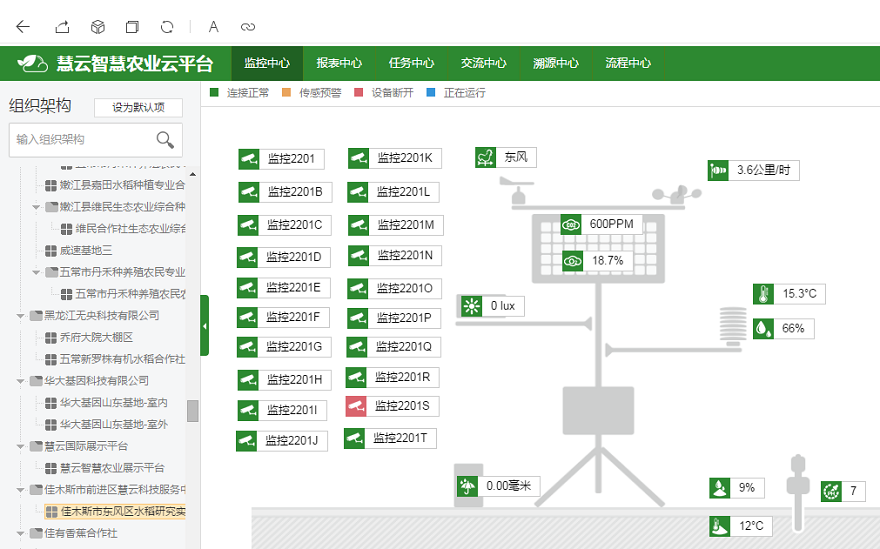The height and width of the screenshot is (549, 880).
Task: Click the 输入组织架构 search field
Action: pyautogui.click(x=80, y=140)
